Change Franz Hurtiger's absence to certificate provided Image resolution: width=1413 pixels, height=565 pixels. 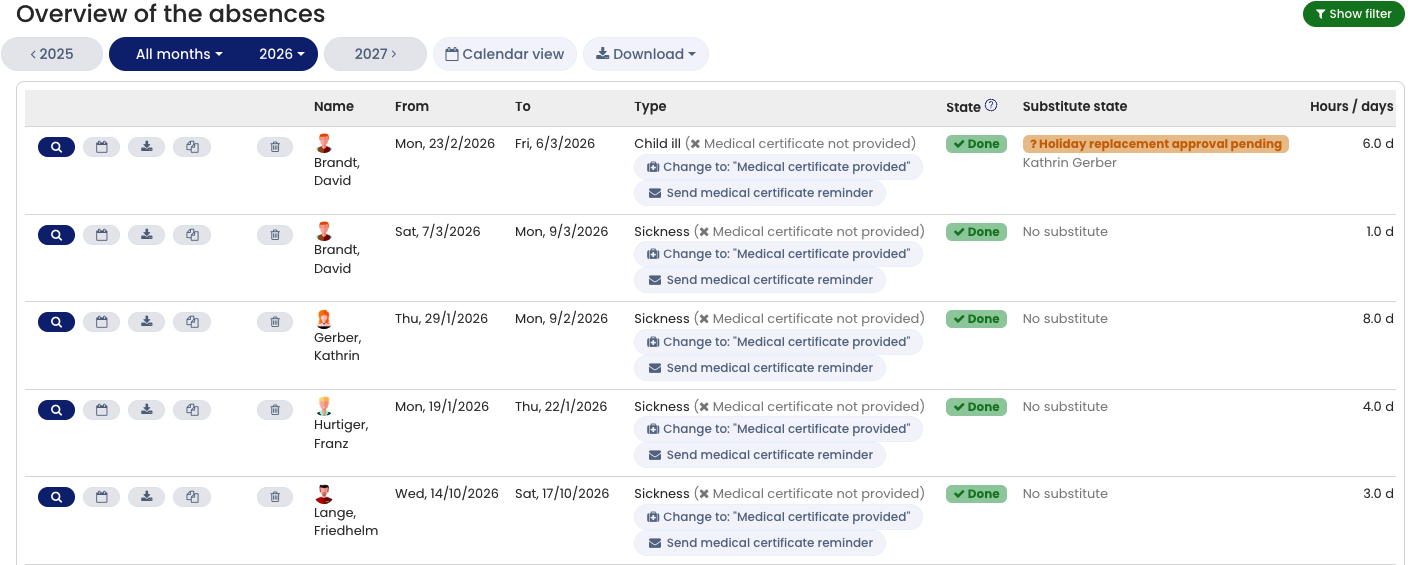click(x=778, y=429)
